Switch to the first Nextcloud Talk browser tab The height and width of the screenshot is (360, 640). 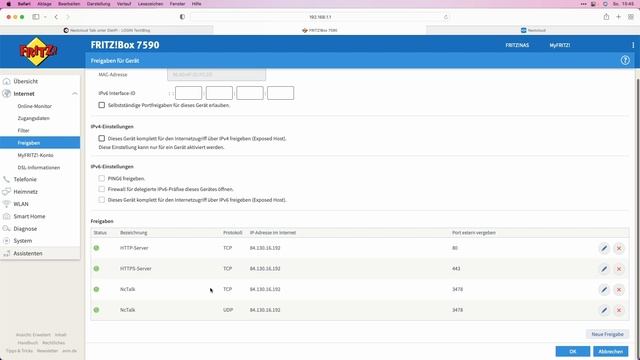pyautogui.click(x=107, y=30)
